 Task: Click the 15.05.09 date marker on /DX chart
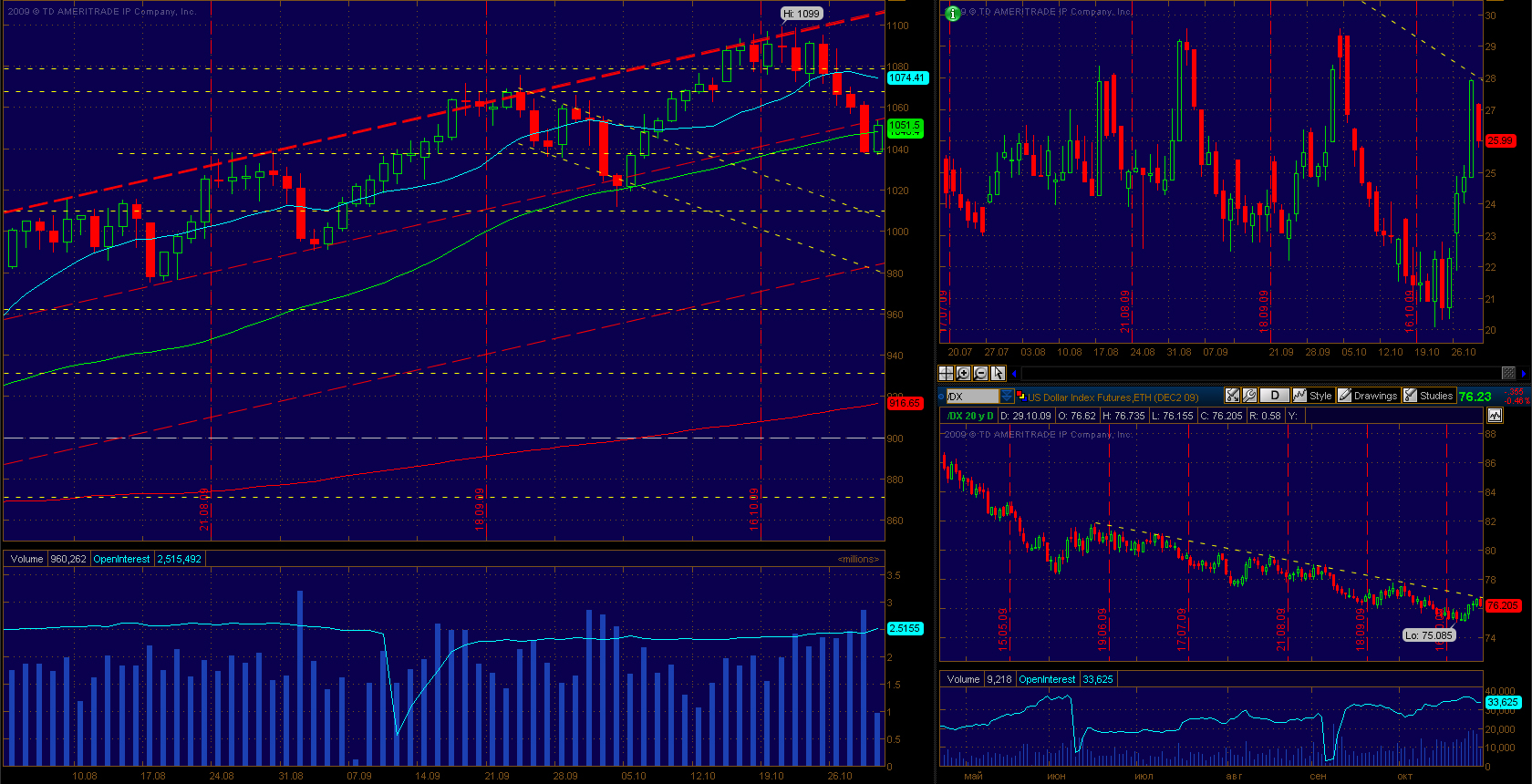1002,629
